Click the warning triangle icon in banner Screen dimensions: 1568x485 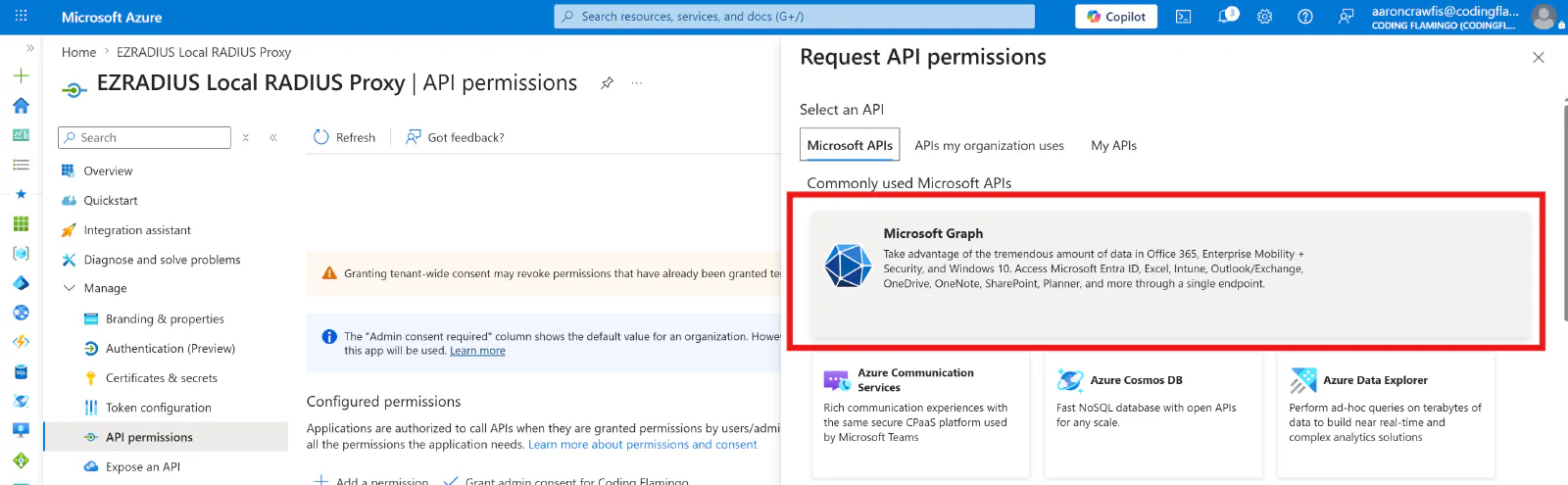tap(329, 273)
